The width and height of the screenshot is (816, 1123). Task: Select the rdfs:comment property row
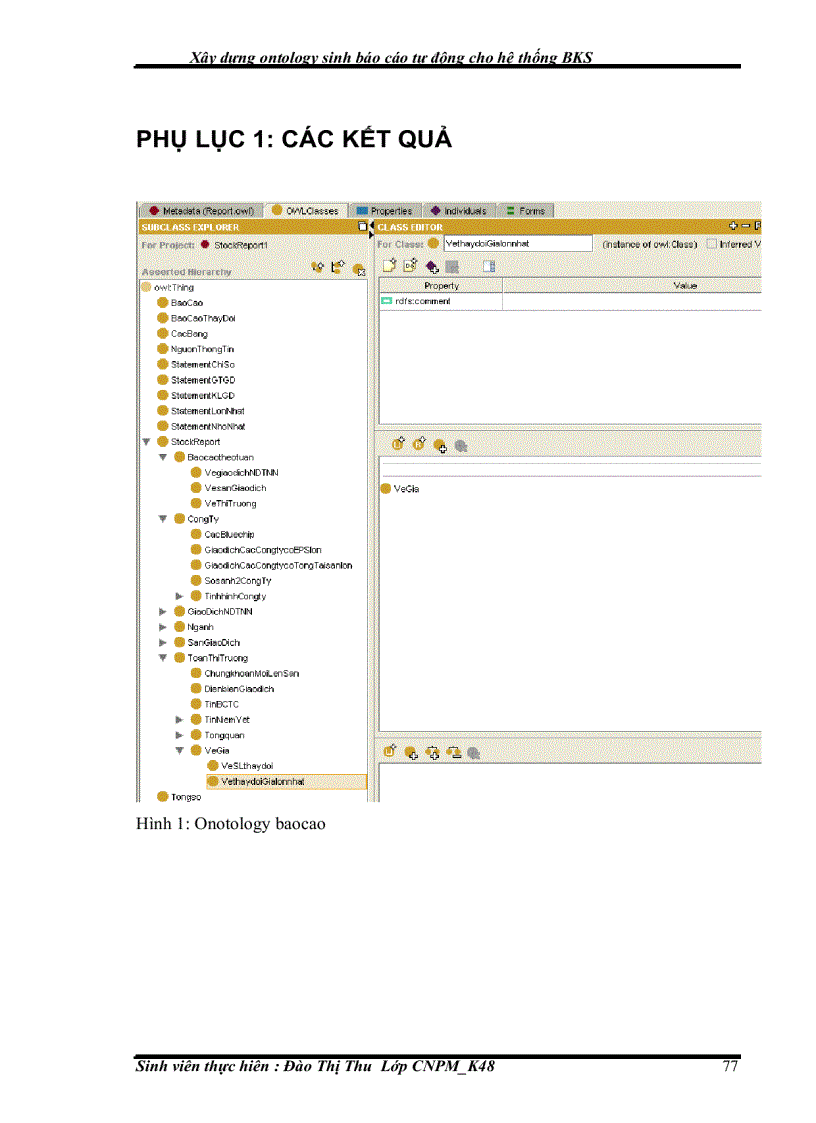pyautogui.click(x=440, y=301)
